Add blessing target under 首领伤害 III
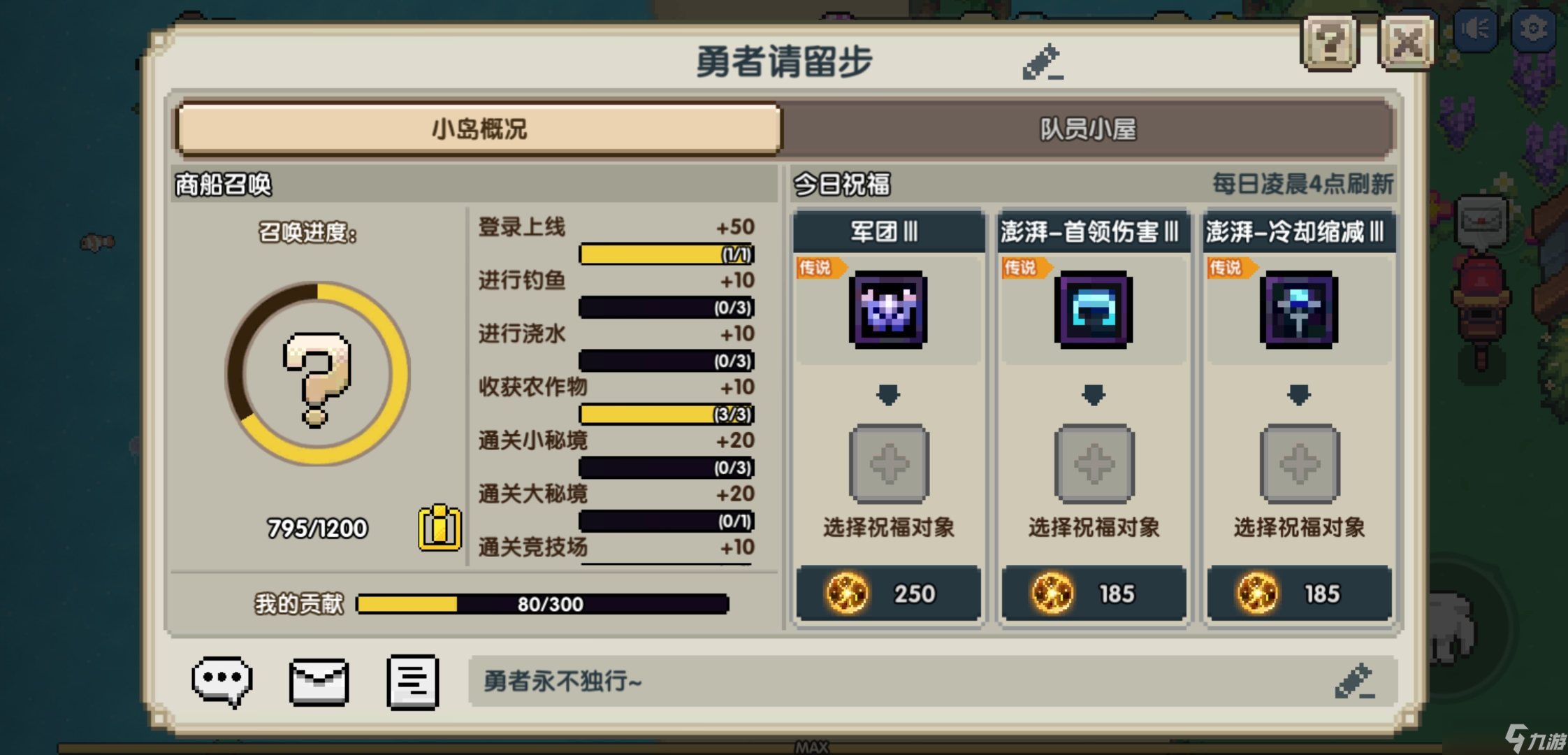Screen dimensions: 1568x755 point(1094,464)
